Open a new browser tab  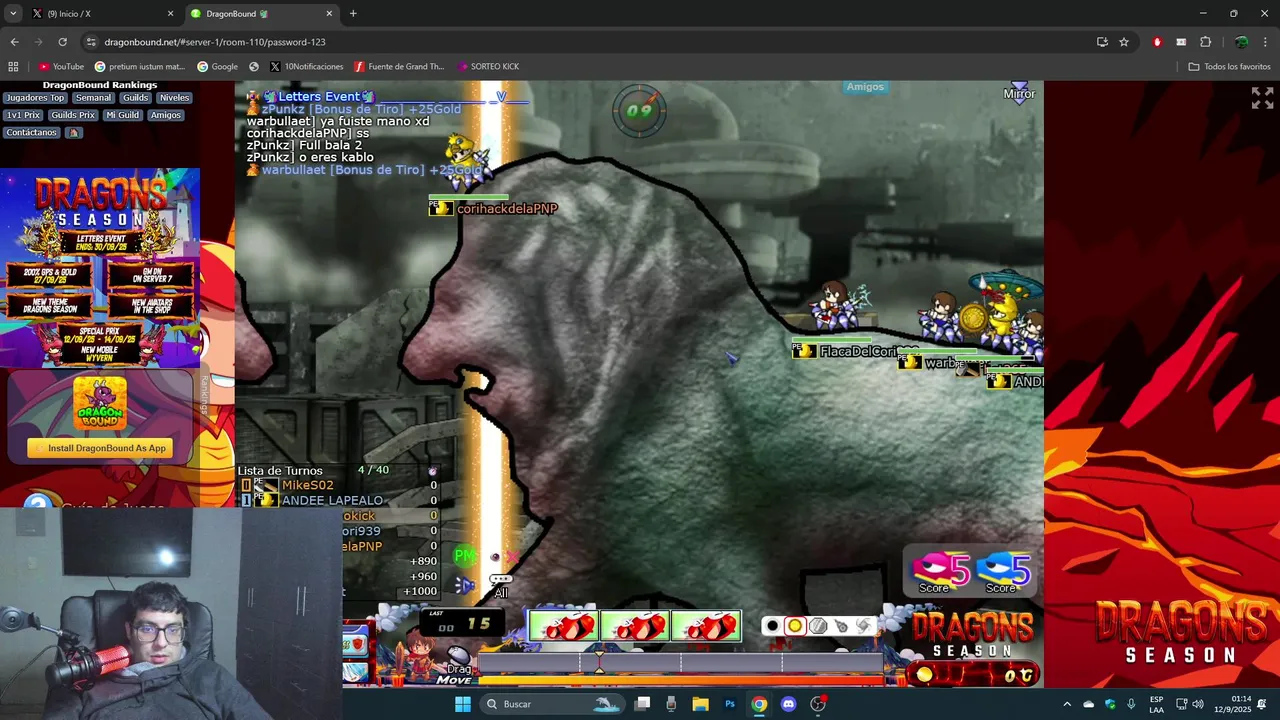[x=353, y=14]
